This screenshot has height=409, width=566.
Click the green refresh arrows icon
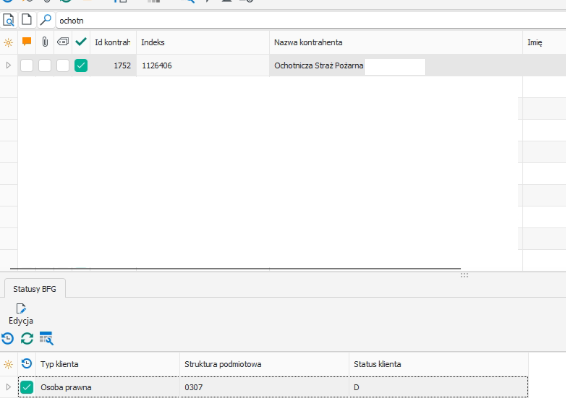coord(27,339)
